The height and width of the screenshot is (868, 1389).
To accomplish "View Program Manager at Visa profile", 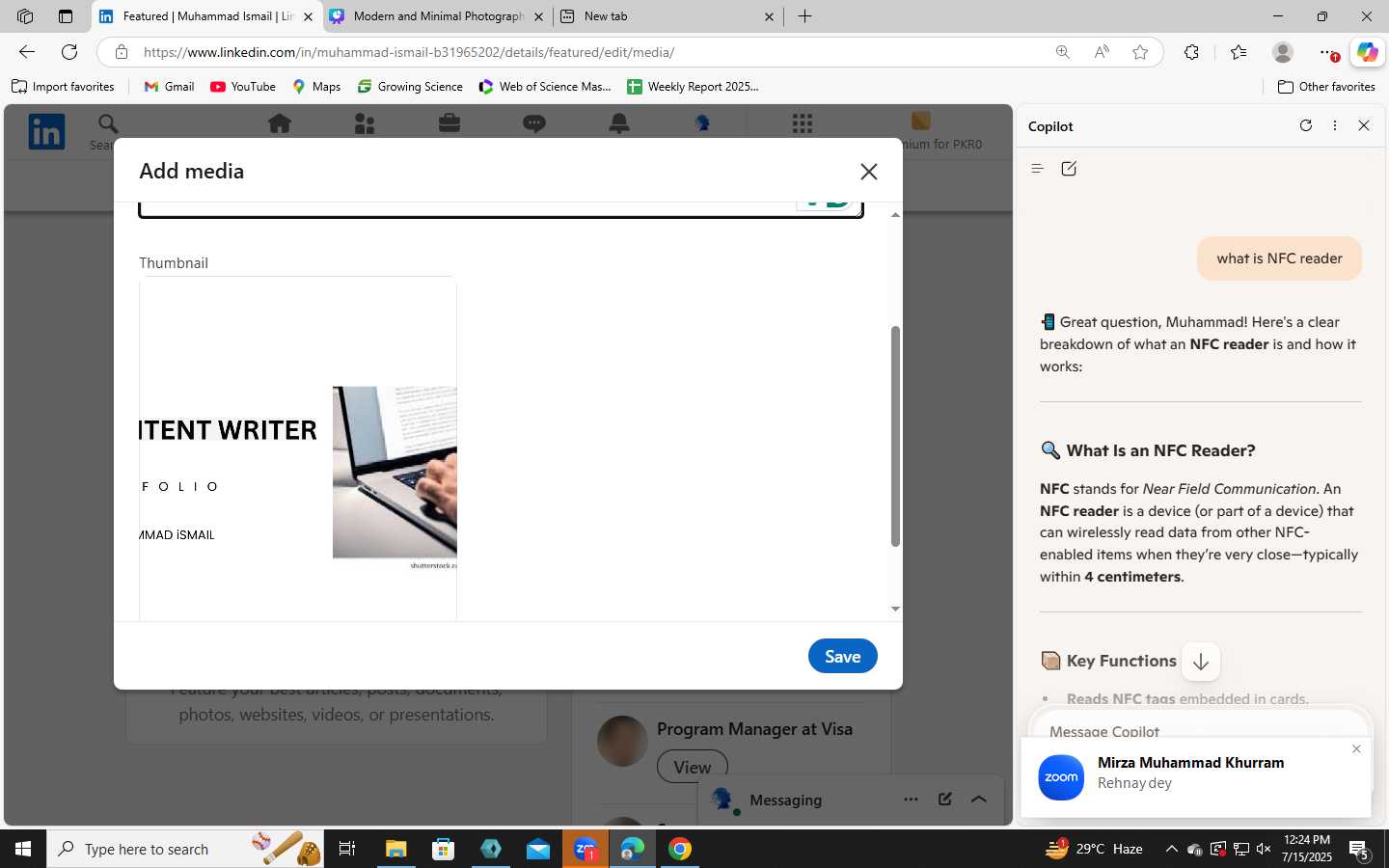I will click(x=692, y=767).
